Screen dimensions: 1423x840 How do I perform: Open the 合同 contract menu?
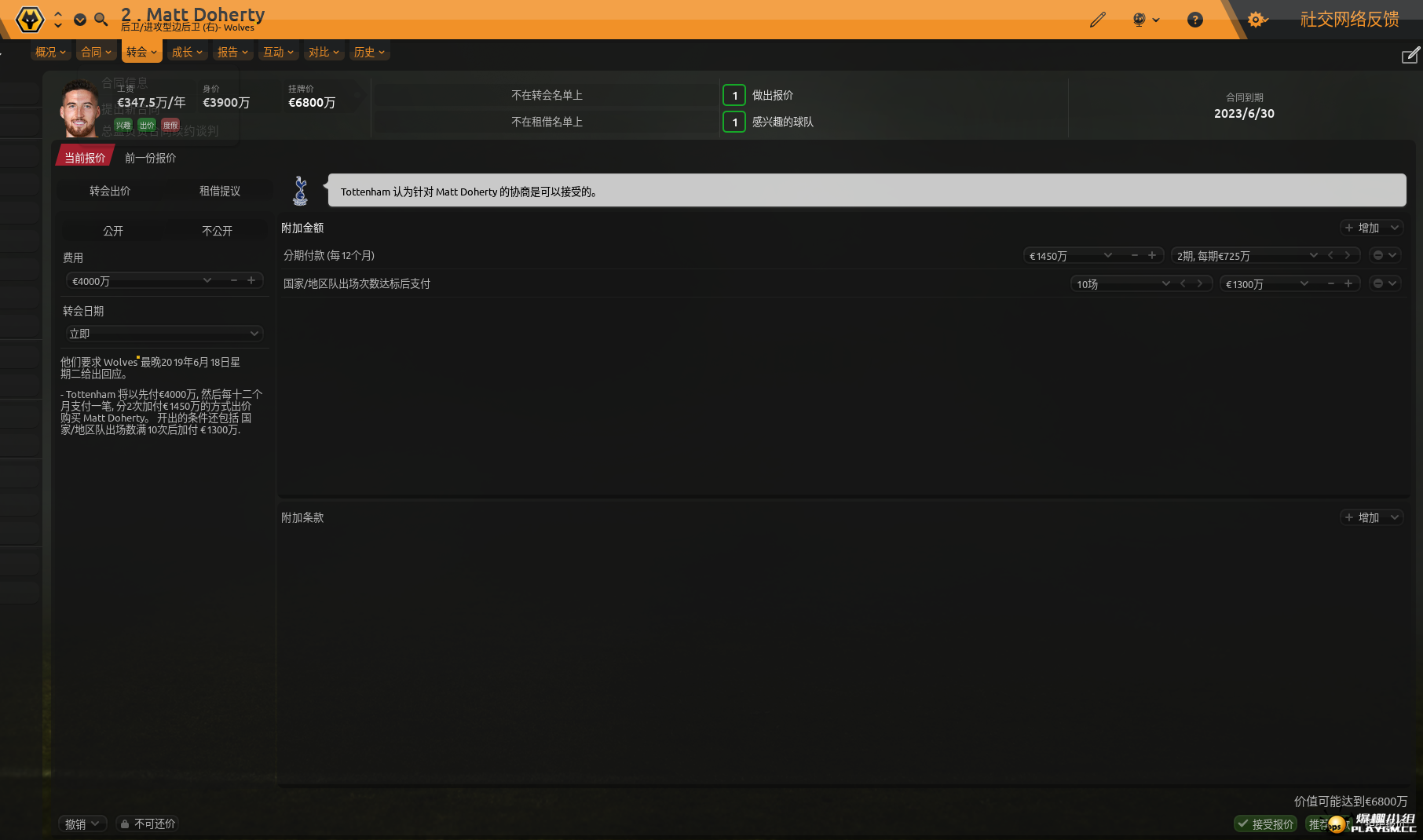[96, 52]
